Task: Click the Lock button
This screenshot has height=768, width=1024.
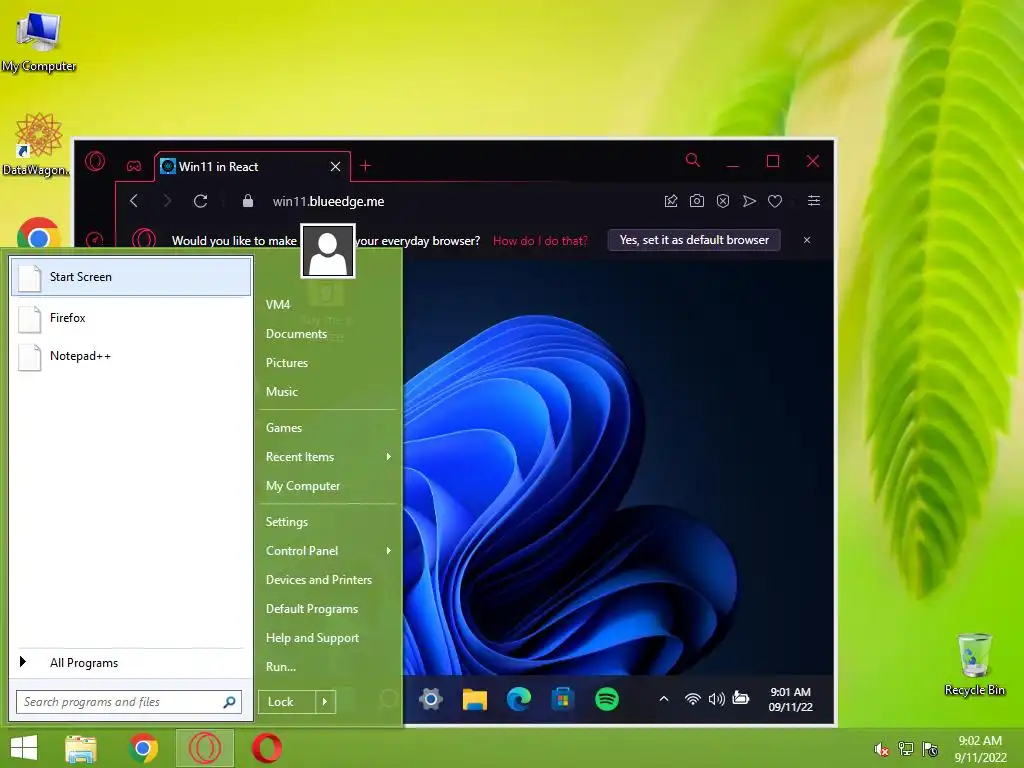Action: 287,702
